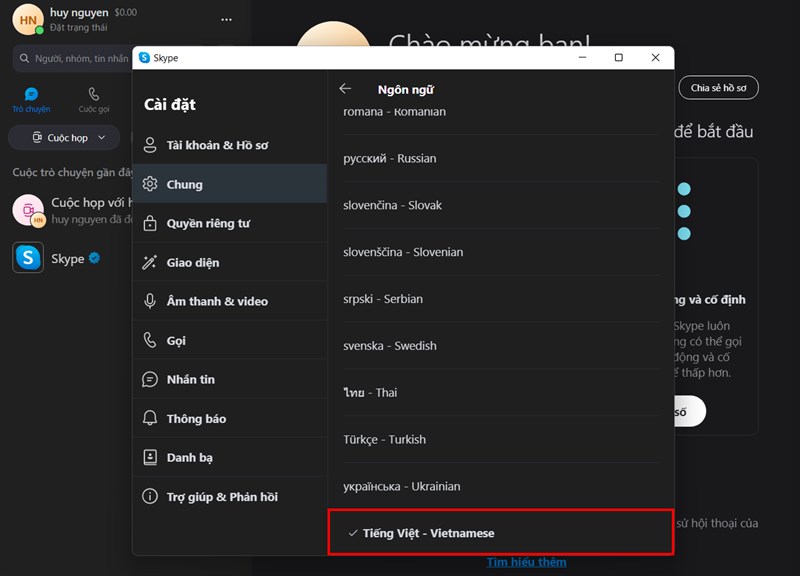Open the Cuộc họp menu
Image resolution: width=800 pixels, height=576 pixels.
pos(63,137)
